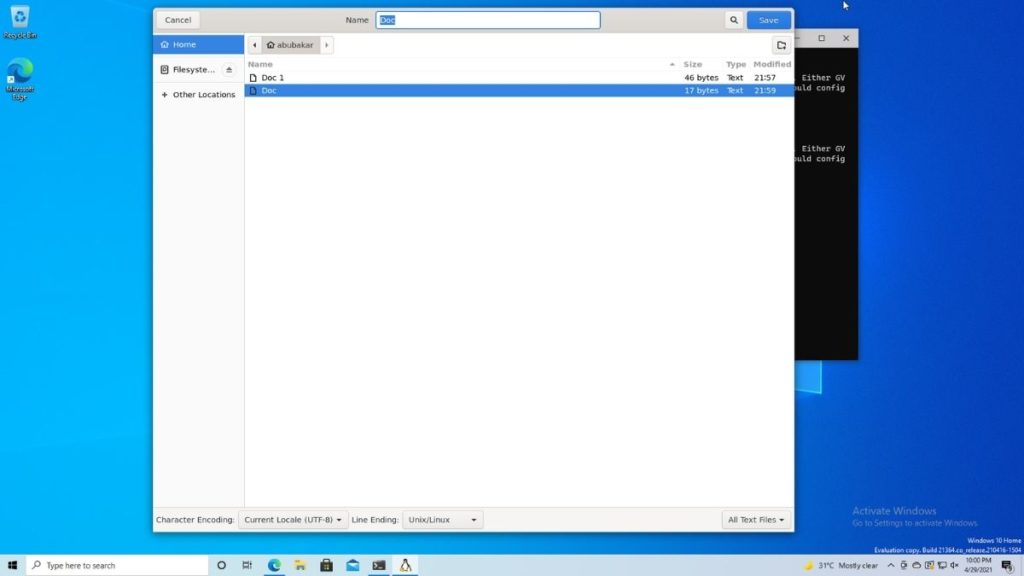
Task: Open the Character Encoding dropdown
Action: 293,519
